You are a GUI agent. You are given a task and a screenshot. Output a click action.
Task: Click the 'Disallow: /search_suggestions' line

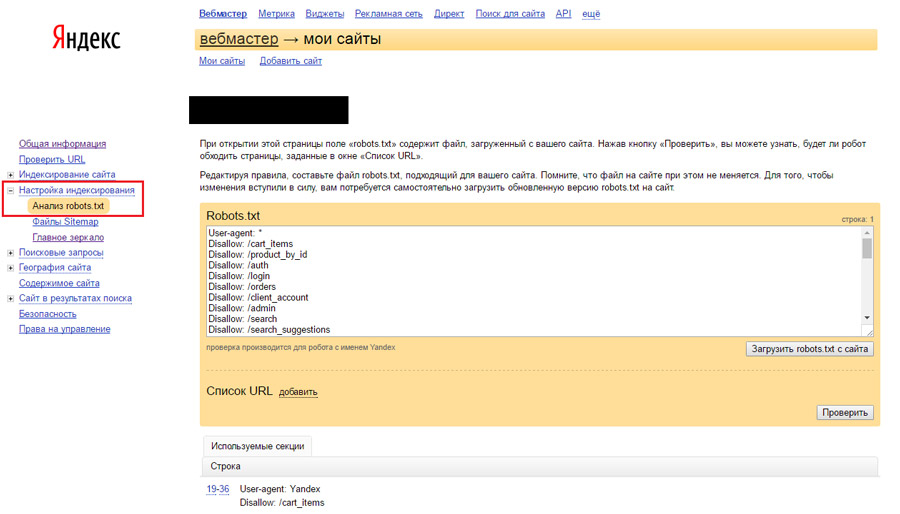[269, 330]
